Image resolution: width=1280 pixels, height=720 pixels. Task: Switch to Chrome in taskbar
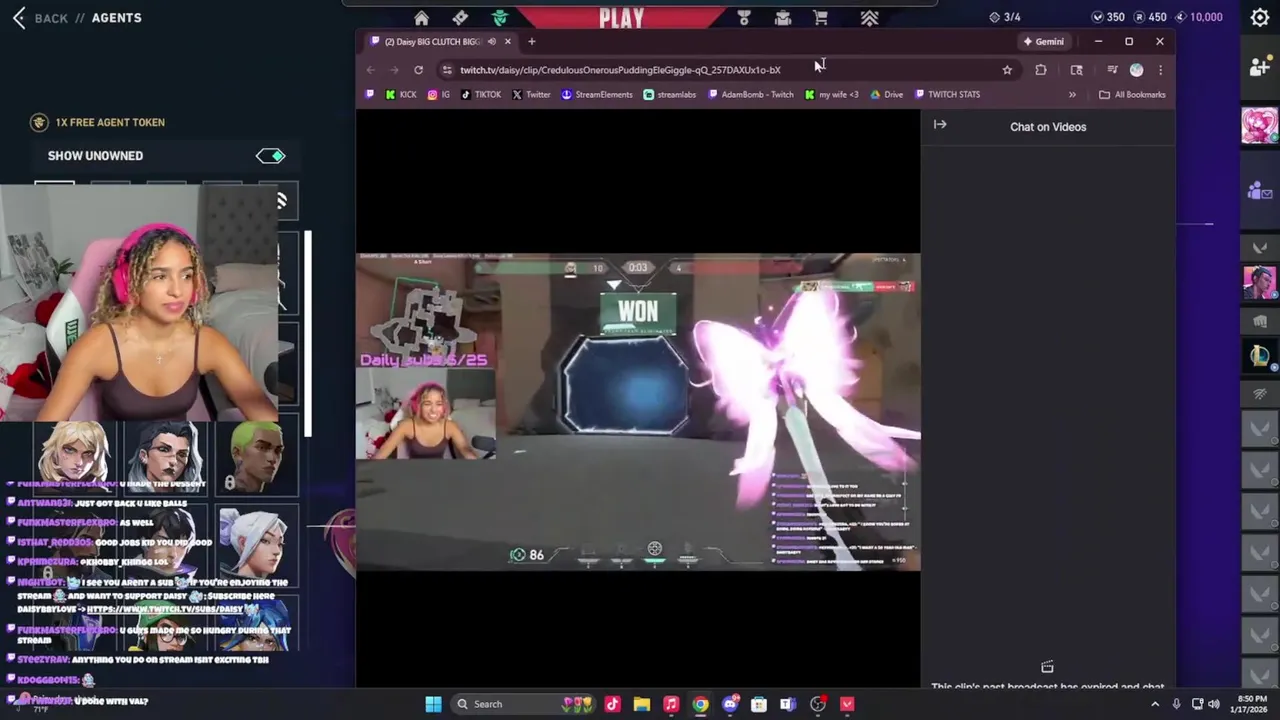[x=700, y=704]
